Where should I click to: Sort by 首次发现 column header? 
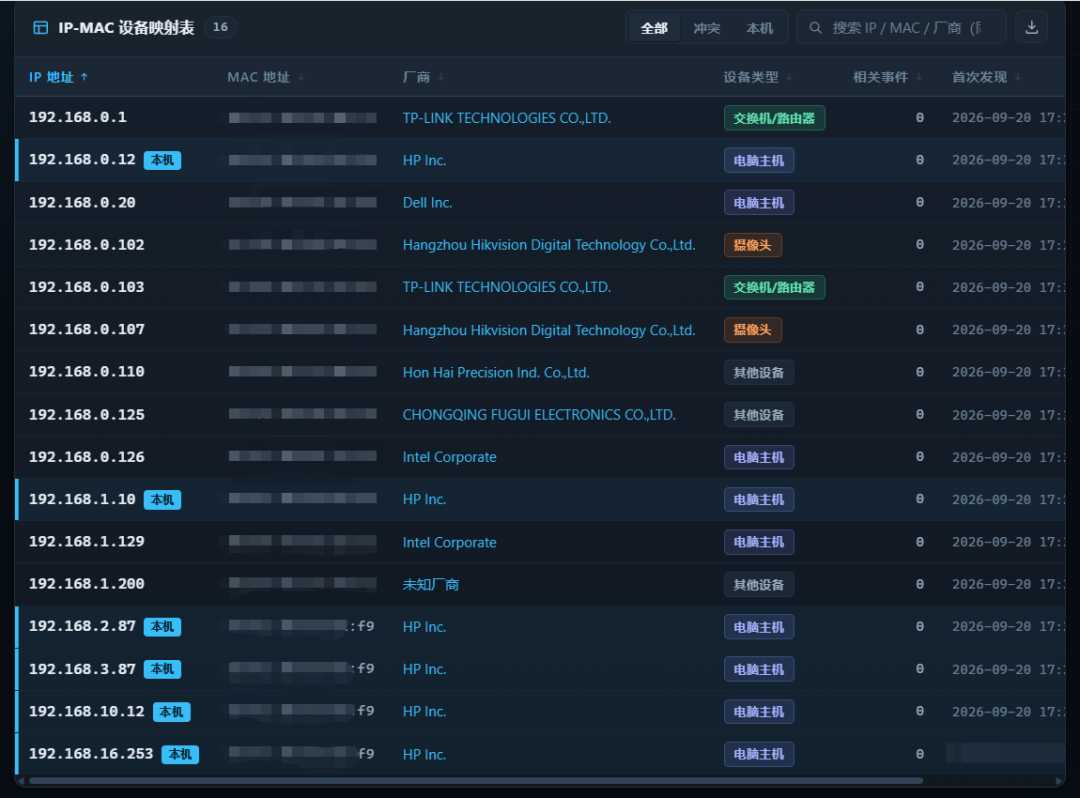(986, 77)
